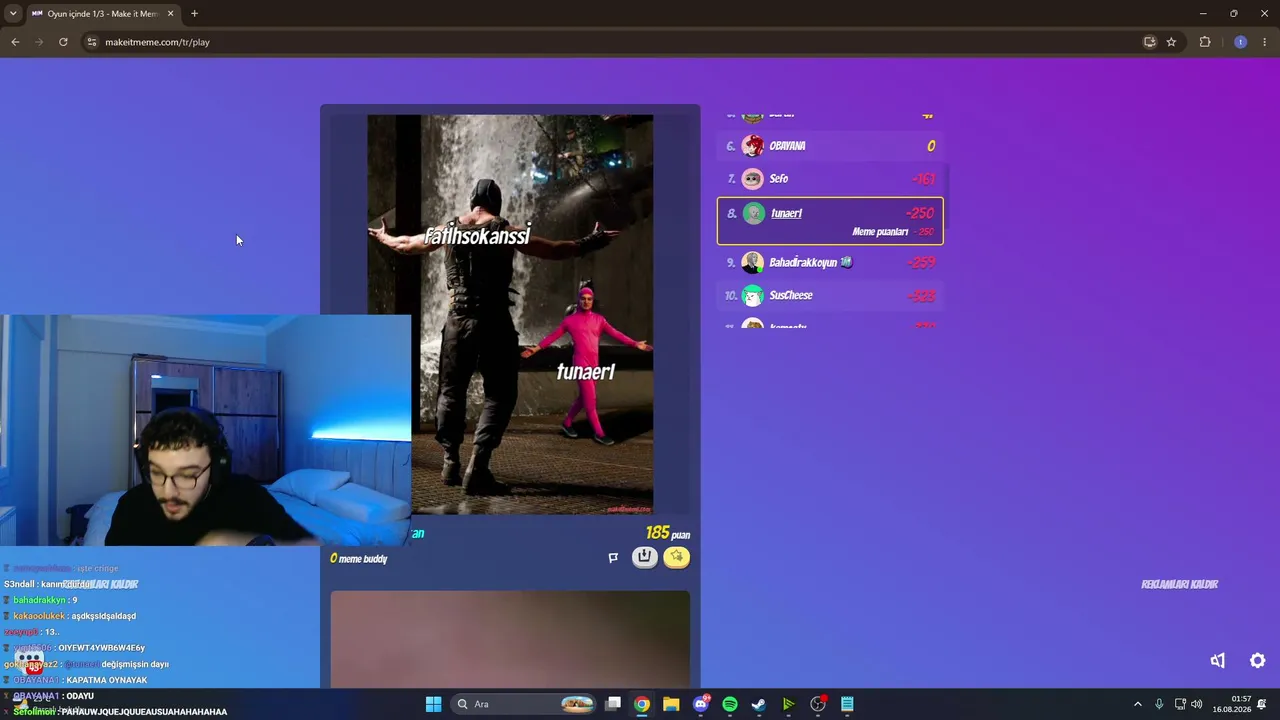Screen dimensions: 1280x720
Task: Close the Make it Meme tab
Action: point(170,14)
